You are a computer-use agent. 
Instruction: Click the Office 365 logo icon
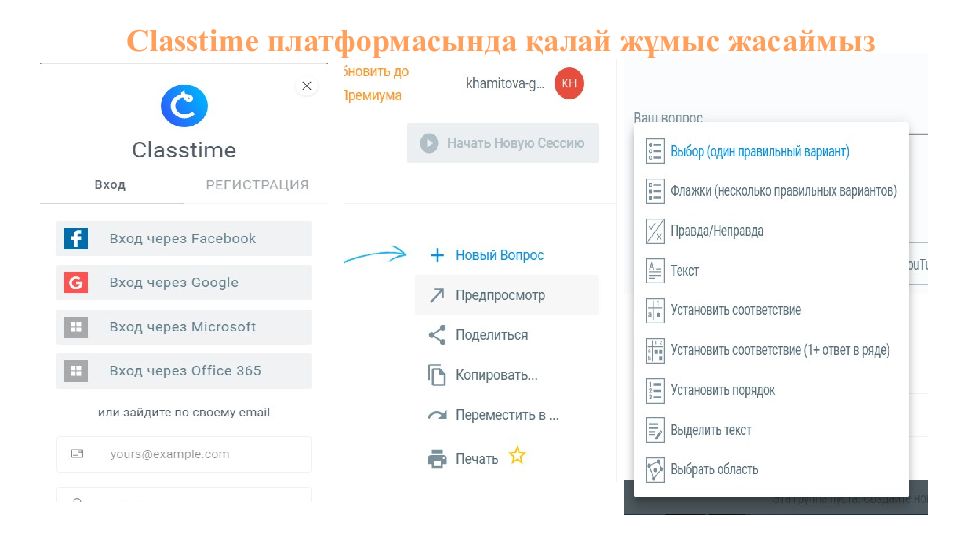click(x=76, y=371)
